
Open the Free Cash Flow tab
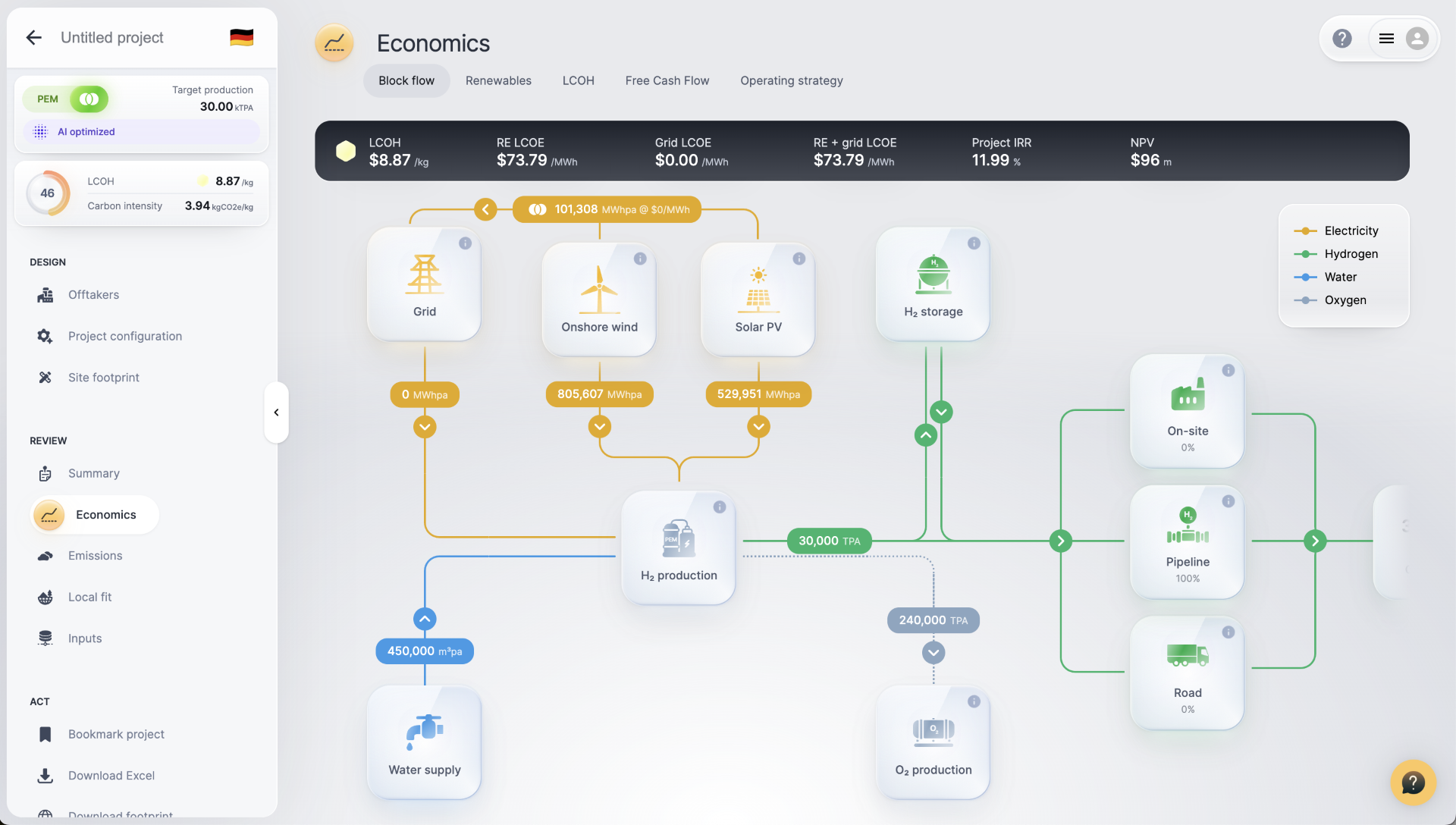click(667, 80)
